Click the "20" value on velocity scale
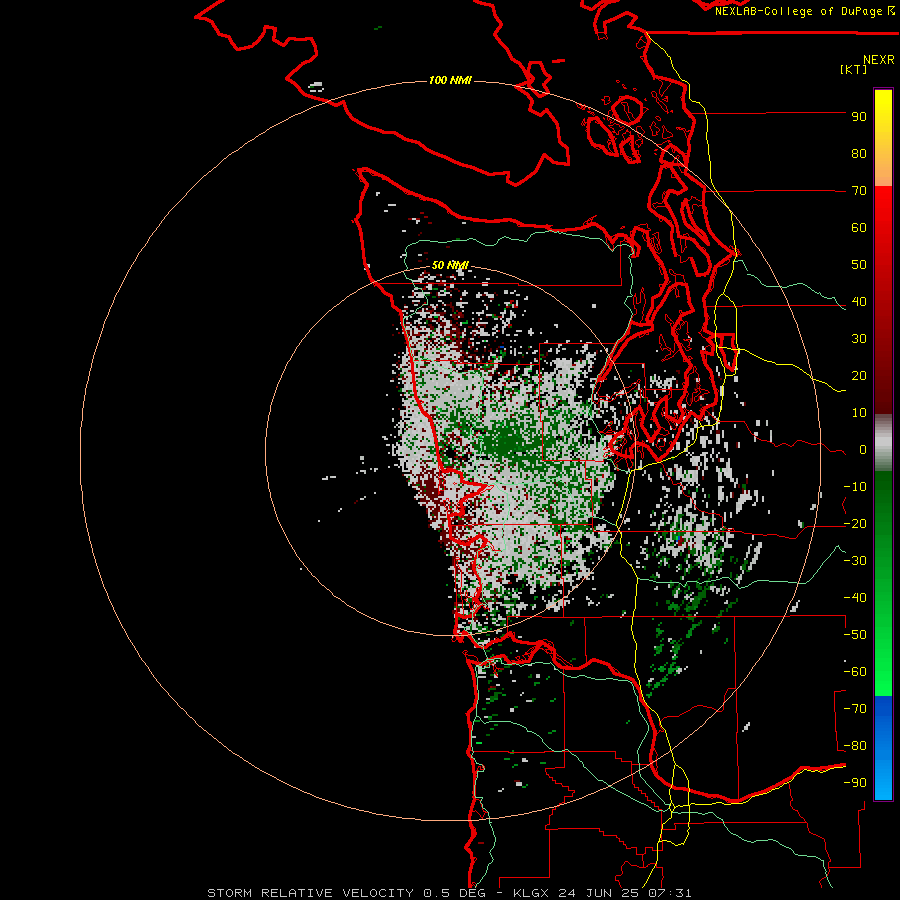Viewport: 900px width, 900px height. (859, 375)
